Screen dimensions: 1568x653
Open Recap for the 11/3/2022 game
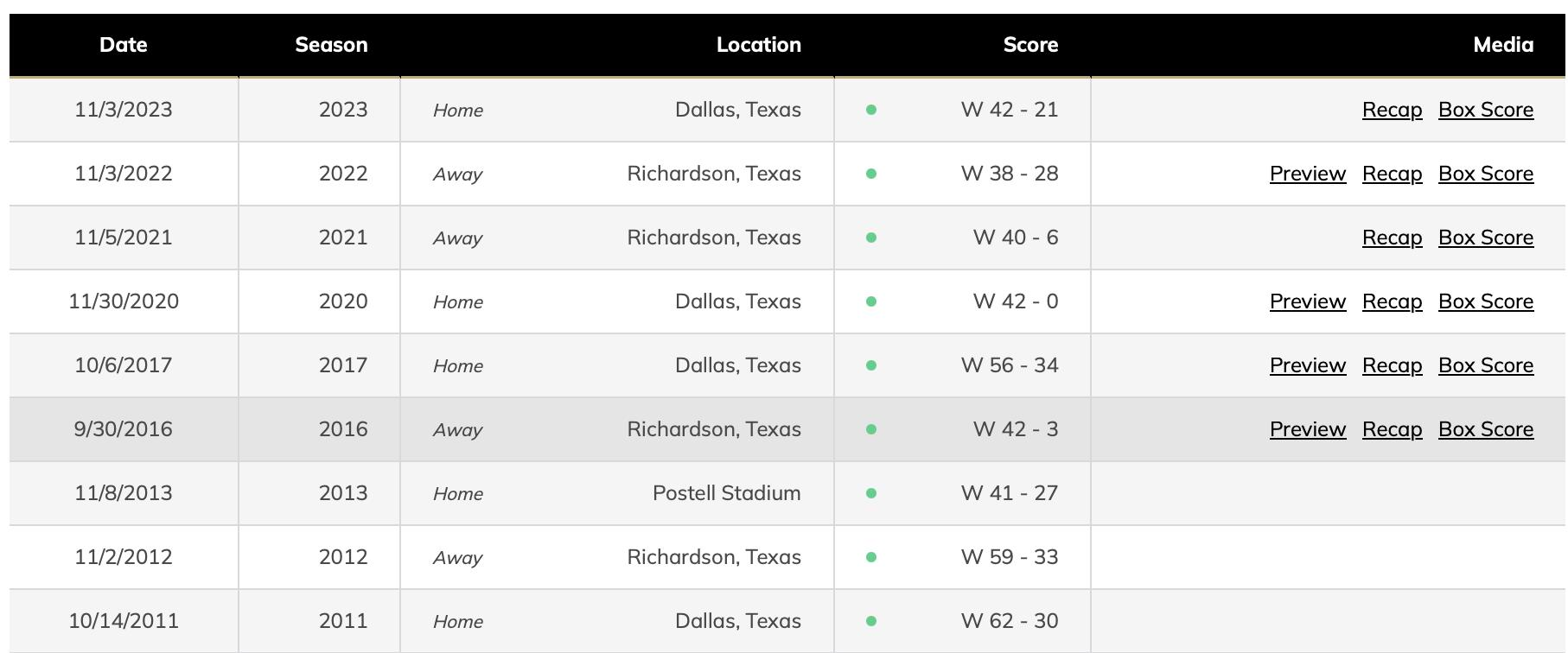pos(1392,174)
